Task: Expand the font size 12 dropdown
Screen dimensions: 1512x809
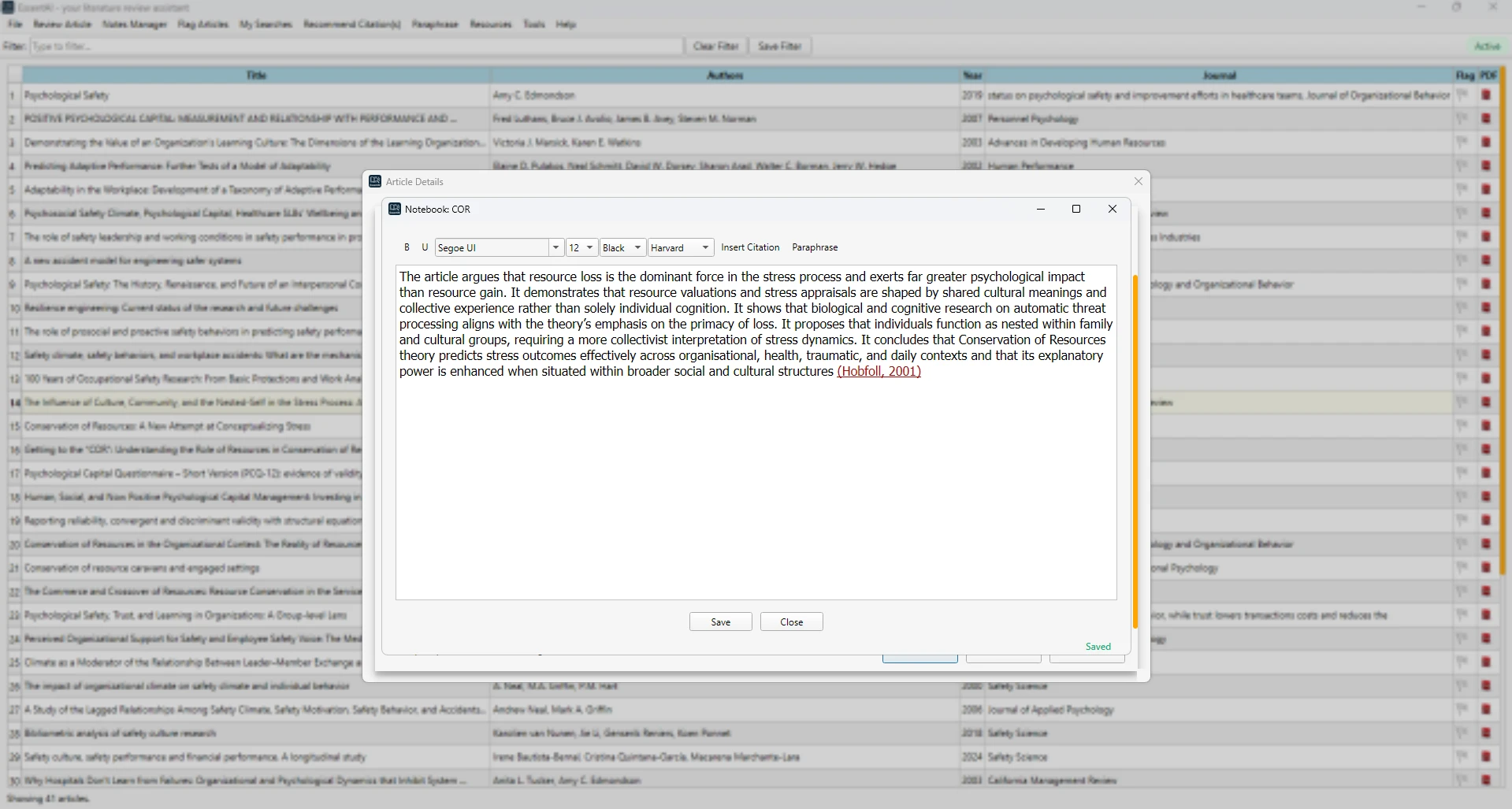Action: tap(589, 247)
